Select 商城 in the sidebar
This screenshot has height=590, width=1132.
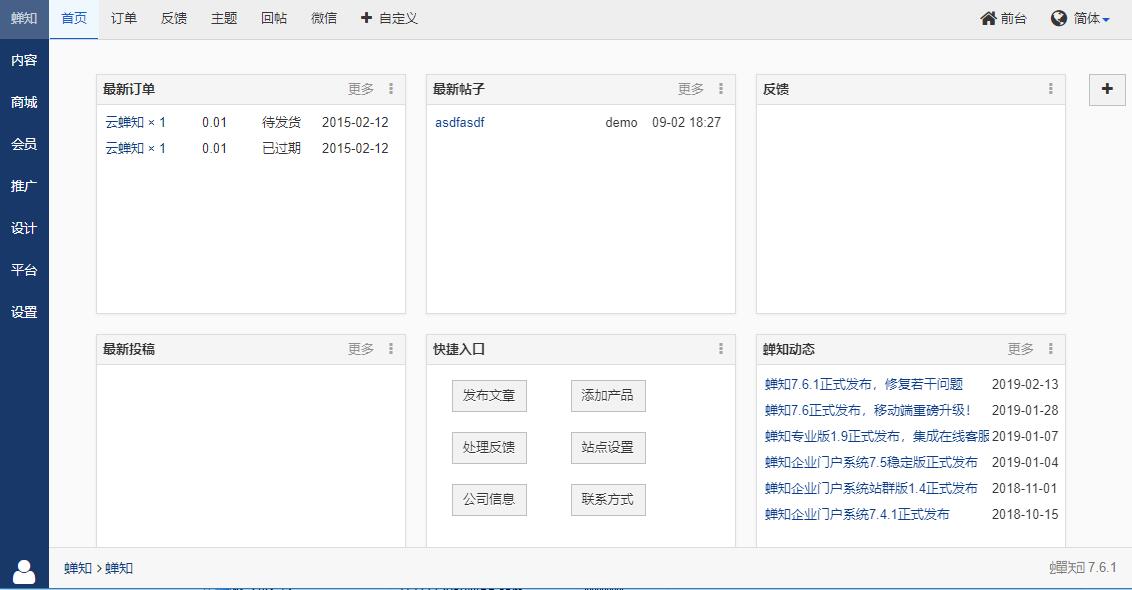pos(24,103)
